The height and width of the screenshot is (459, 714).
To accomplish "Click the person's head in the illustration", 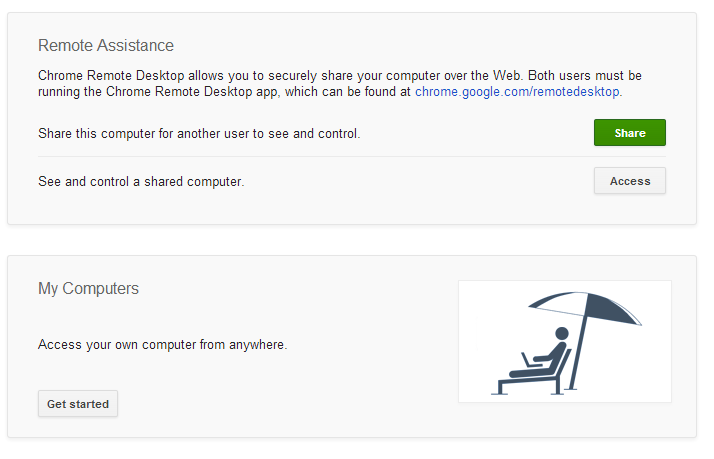I will pos(561,333).
